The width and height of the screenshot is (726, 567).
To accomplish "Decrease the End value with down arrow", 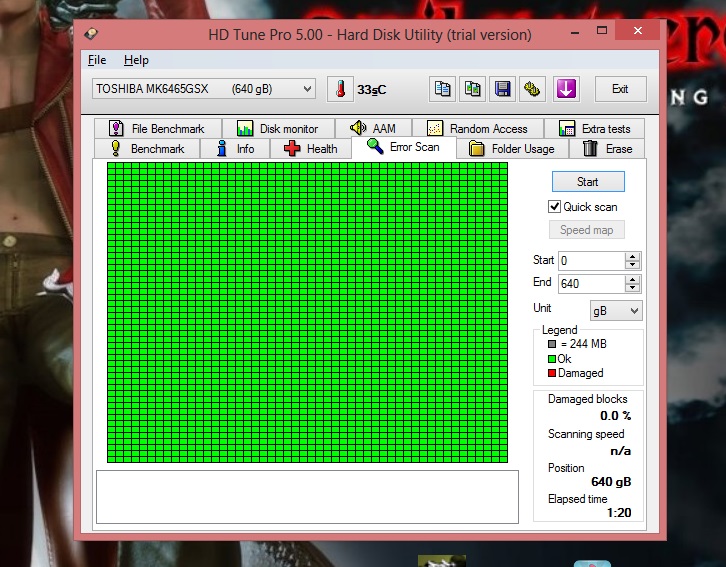I will pos(631,288).
